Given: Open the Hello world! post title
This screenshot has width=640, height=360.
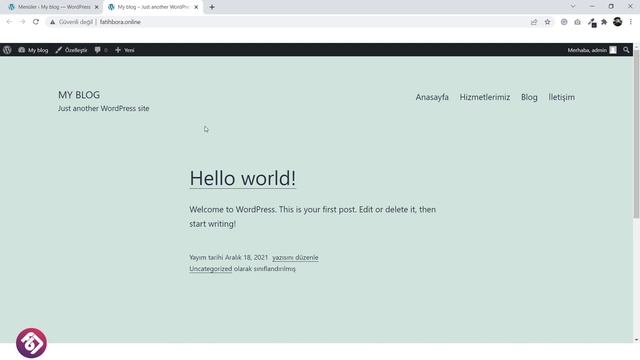Looking at the screenshot, I should tap(242, 178).
